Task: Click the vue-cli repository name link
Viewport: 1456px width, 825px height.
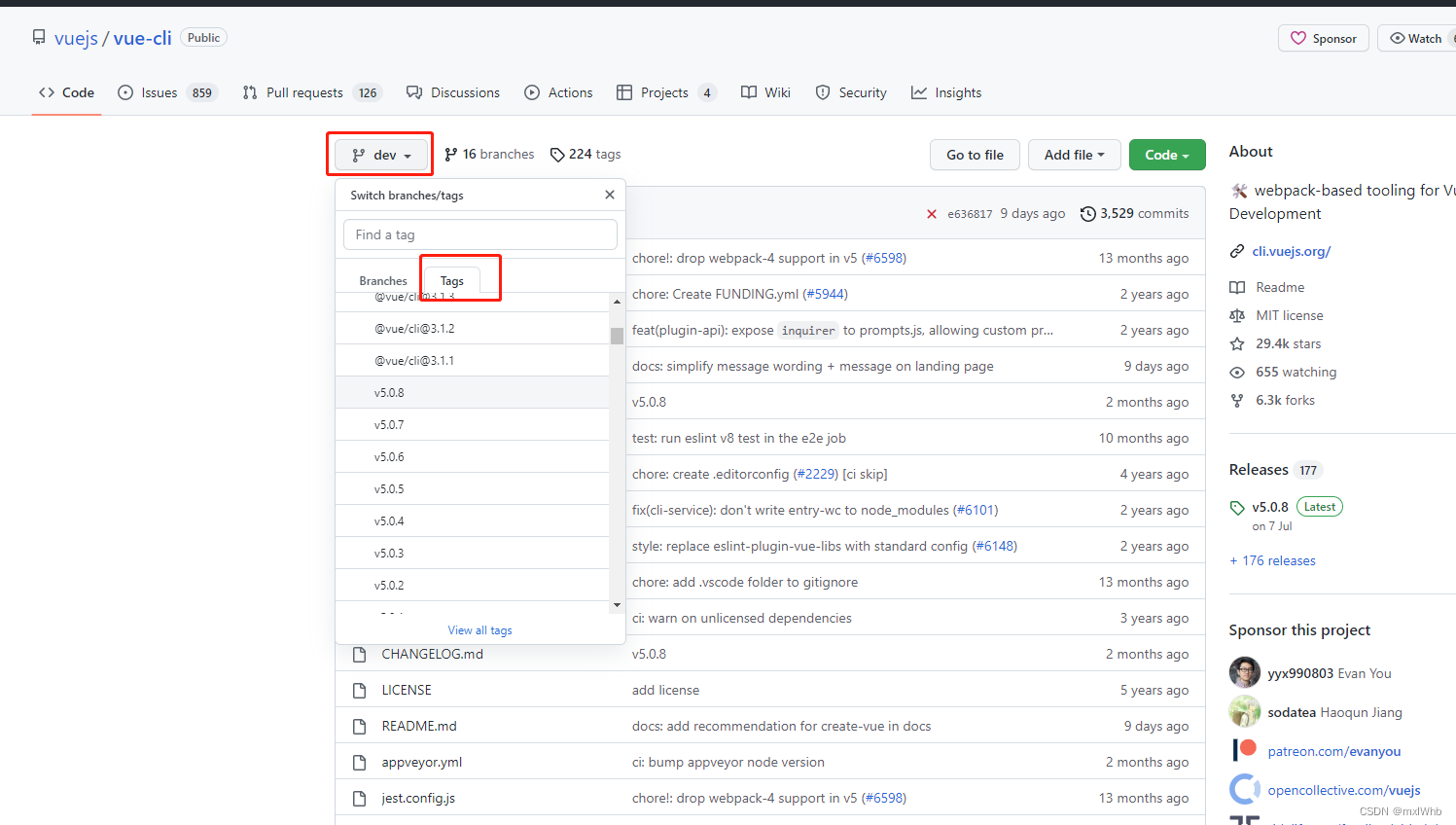Action: [x=142, y=38]
